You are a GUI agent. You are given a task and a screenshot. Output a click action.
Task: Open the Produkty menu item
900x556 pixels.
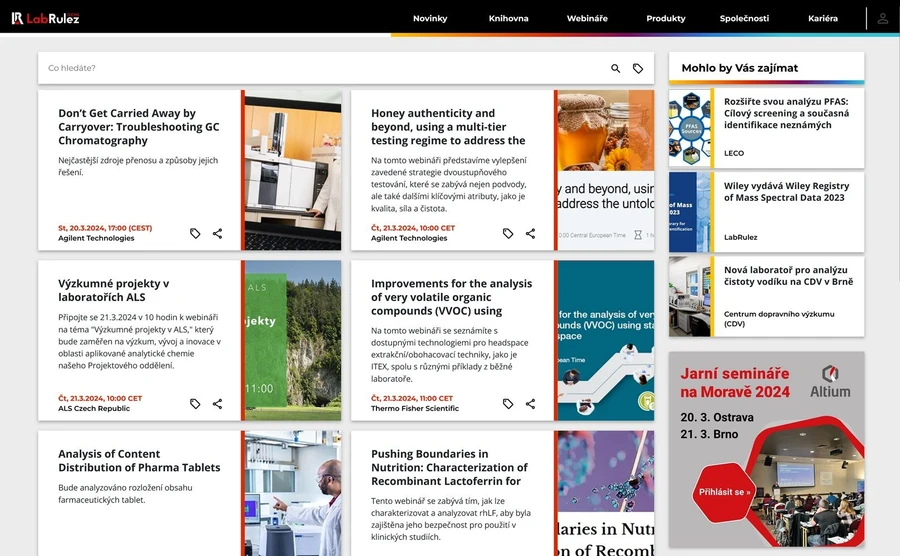(666, 18)
